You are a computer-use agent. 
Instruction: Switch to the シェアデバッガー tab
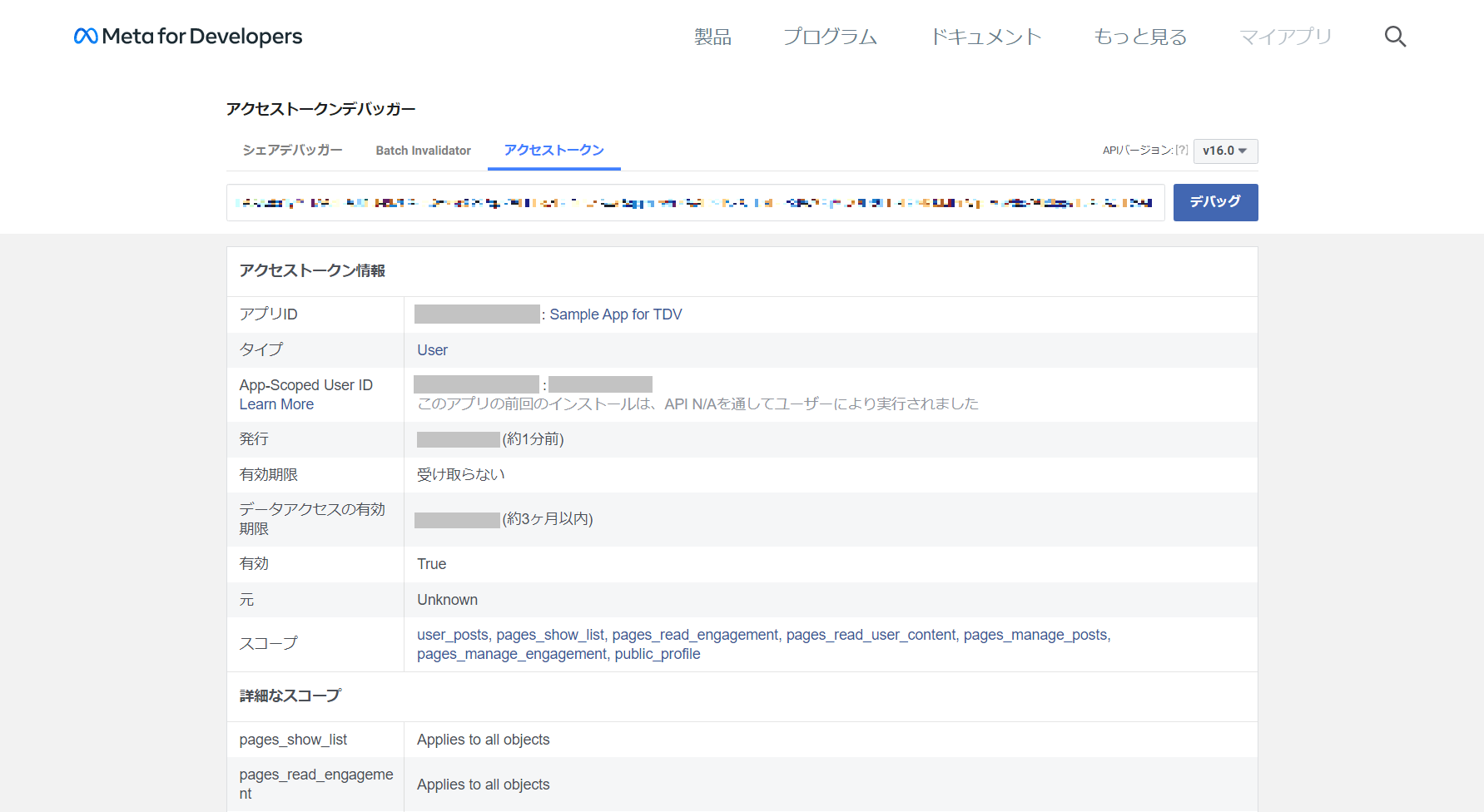coord(292,150)
